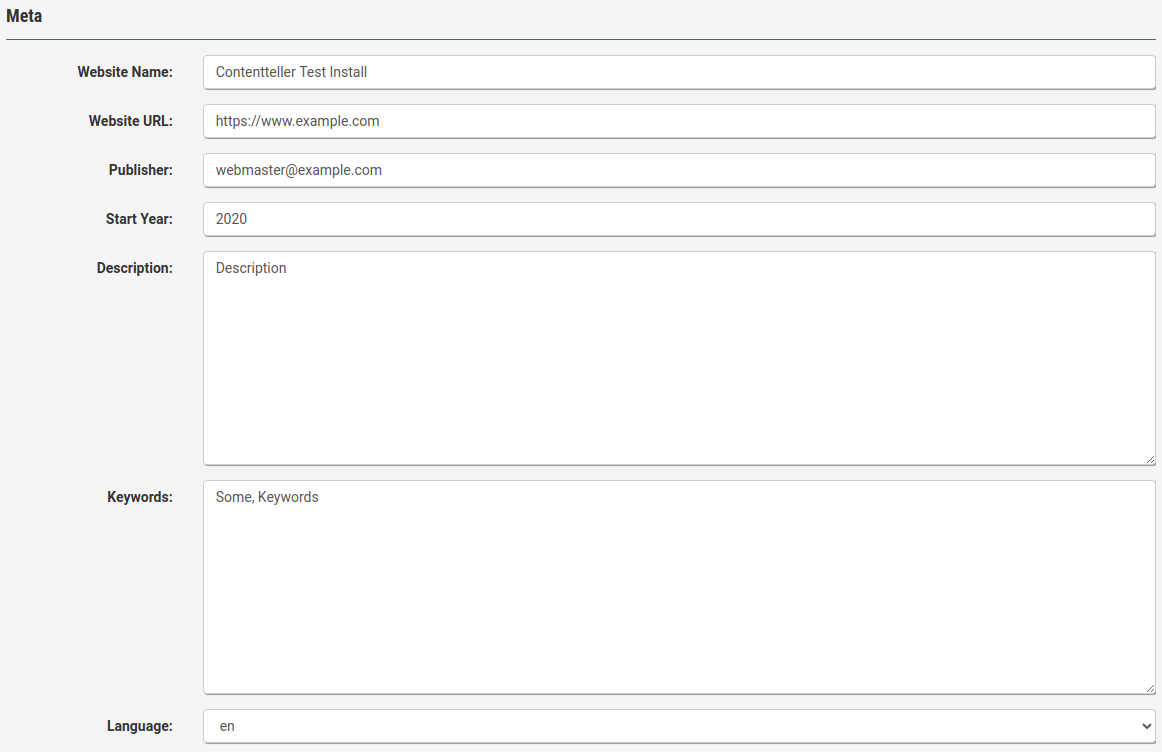The height and width of the screenshot is (752, 1162).
Task: Click the 'Website URL:' label
Action: (x=130, y=121)
